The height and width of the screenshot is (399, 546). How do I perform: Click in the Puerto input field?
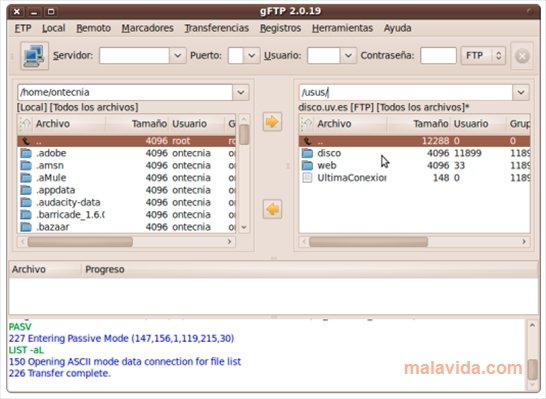pos(236,56)
